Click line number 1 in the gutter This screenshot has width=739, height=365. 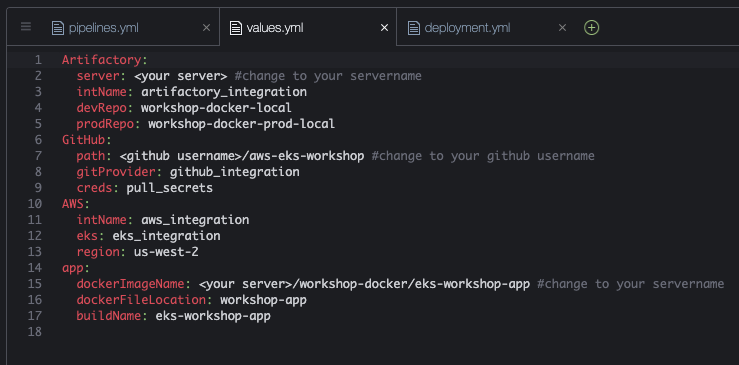pyautogui.click(x=38, y=60)
